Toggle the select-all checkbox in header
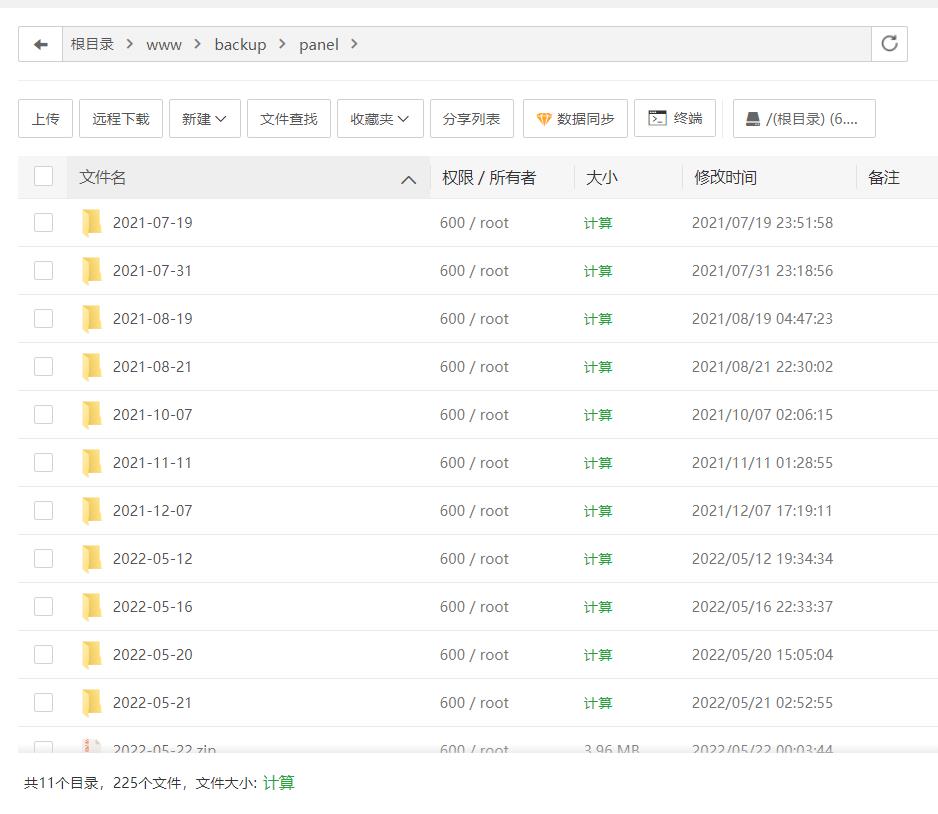 44,176
